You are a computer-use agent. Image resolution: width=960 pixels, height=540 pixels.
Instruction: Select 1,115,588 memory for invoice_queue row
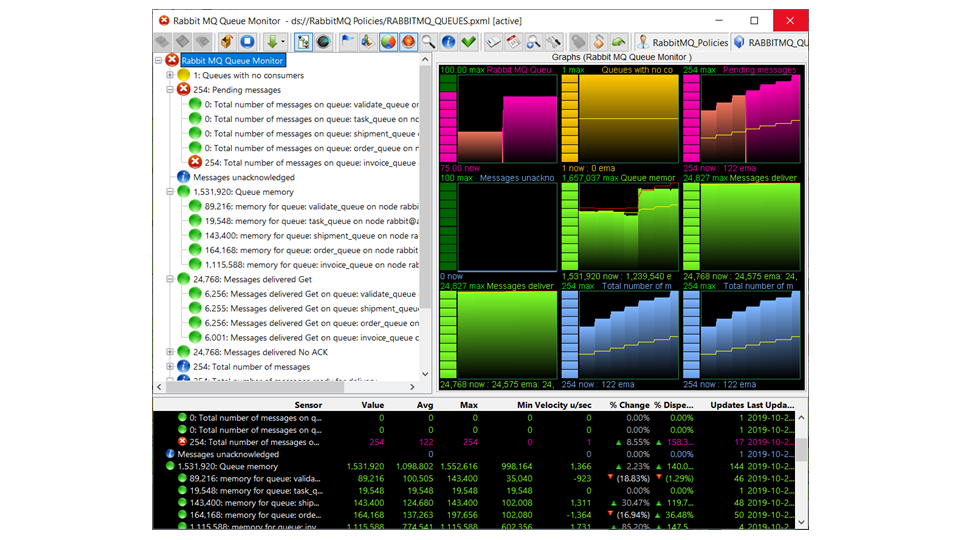coord(312,265)
